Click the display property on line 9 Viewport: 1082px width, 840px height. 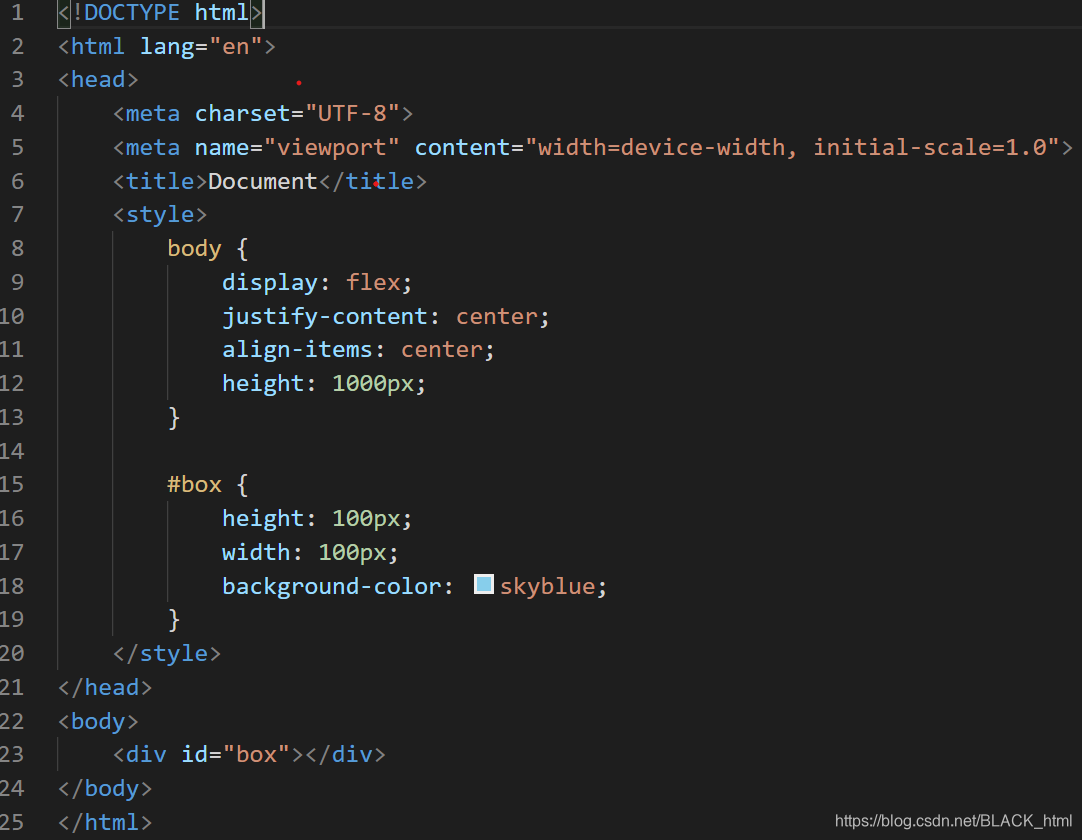click(270, 282)
